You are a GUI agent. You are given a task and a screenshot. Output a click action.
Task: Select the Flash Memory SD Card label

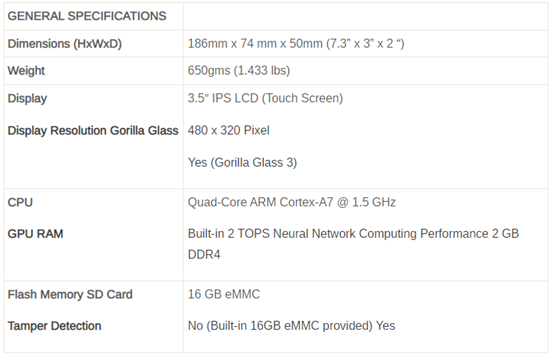(70, 294)
